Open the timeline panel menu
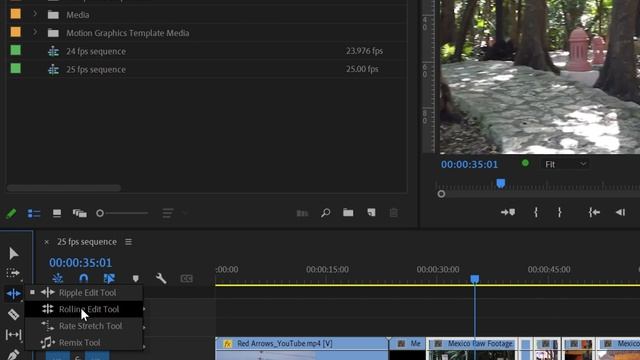 129,242
